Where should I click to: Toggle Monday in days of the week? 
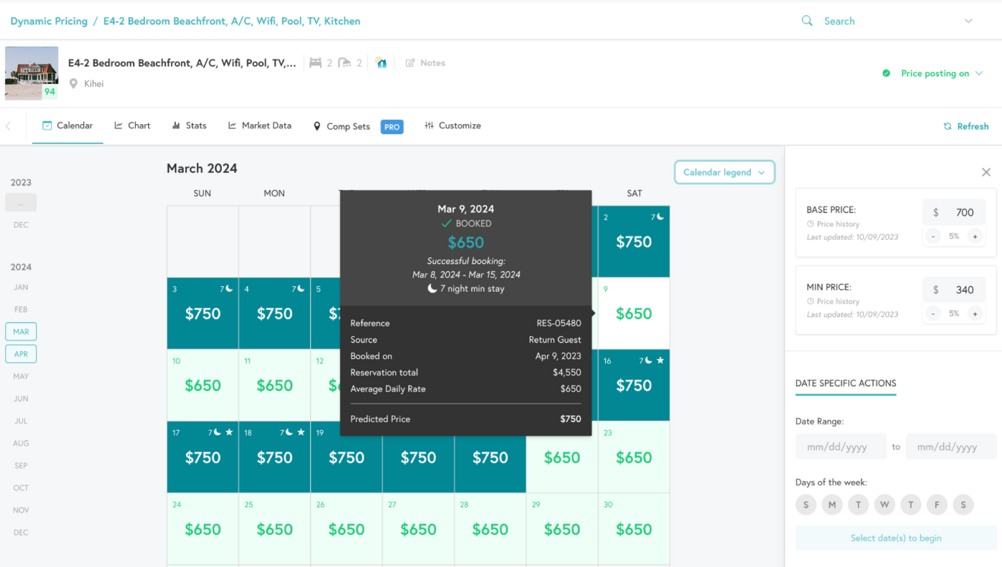[832, 505]
